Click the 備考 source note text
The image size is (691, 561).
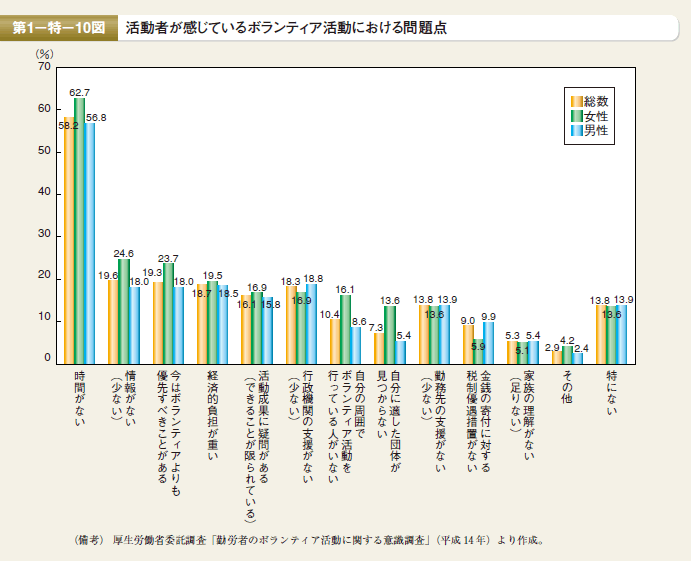pyautogui.click(x=309, y=540)
